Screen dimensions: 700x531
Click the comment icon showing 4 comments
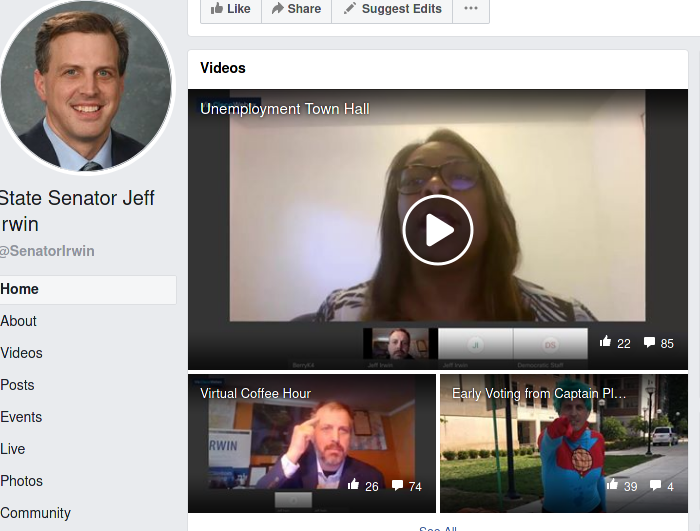pos(655,485)
